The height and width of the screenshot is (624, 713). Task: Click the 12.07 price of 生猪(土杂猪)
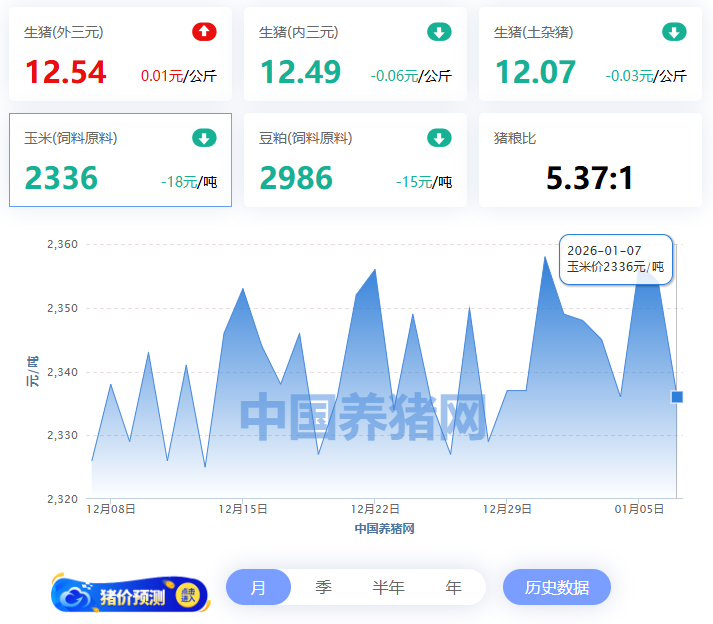coord(535,73)
